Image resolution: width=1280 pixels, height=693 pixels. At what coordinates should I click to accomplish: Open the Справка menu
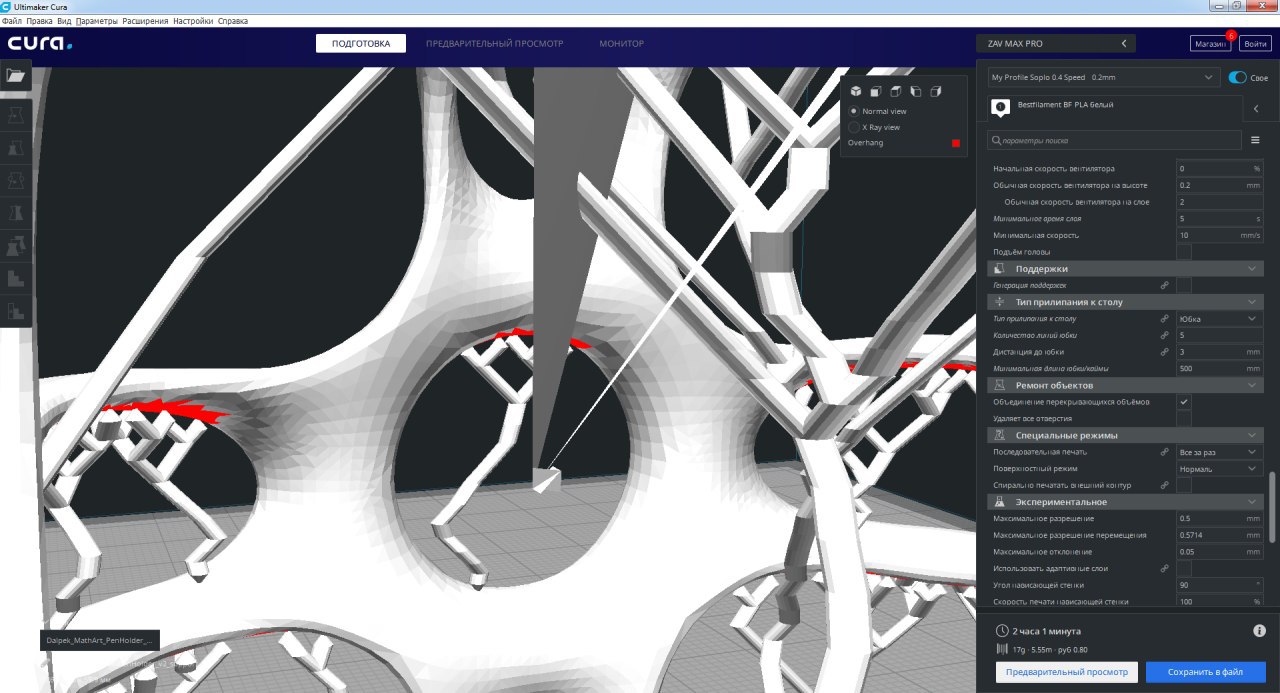[233, 20]
